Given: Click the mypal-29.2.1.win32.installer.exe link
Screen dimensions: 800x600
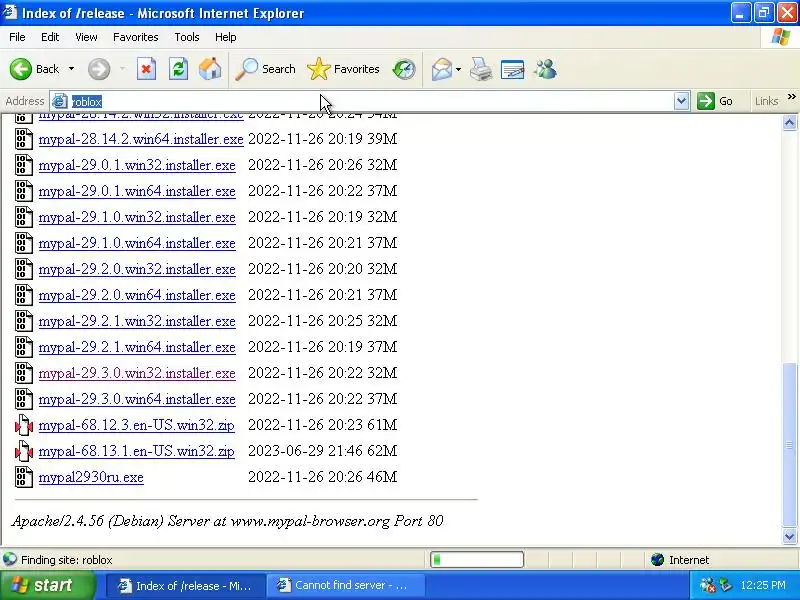Looking at the screenshot, I should pos(137,321).
